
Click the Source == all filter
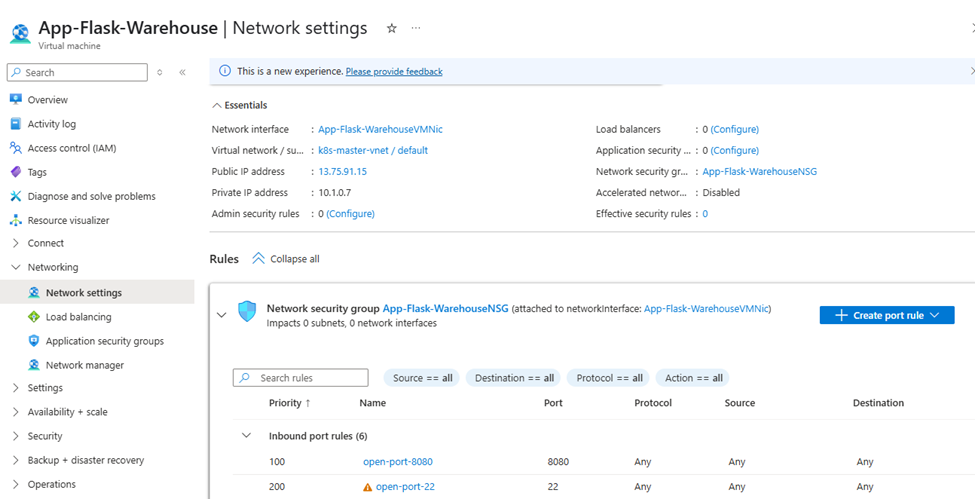click(422, 378)
